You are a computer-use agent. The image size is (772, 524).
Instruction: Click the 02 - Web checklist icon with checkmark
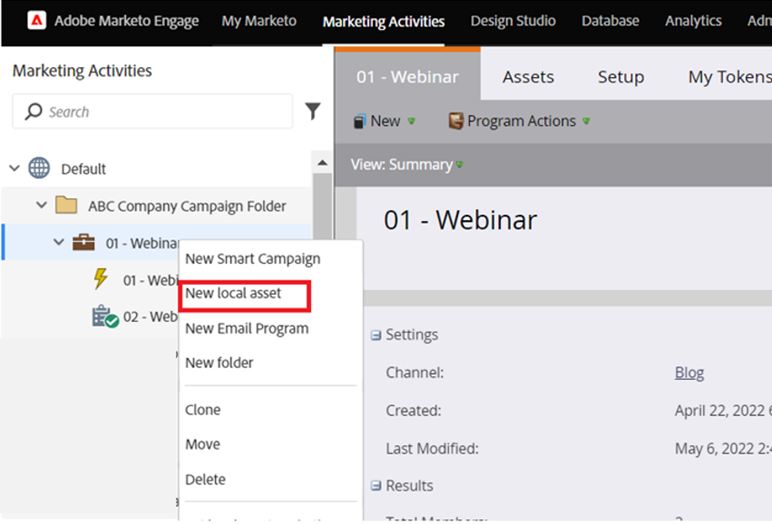[105, 317]
